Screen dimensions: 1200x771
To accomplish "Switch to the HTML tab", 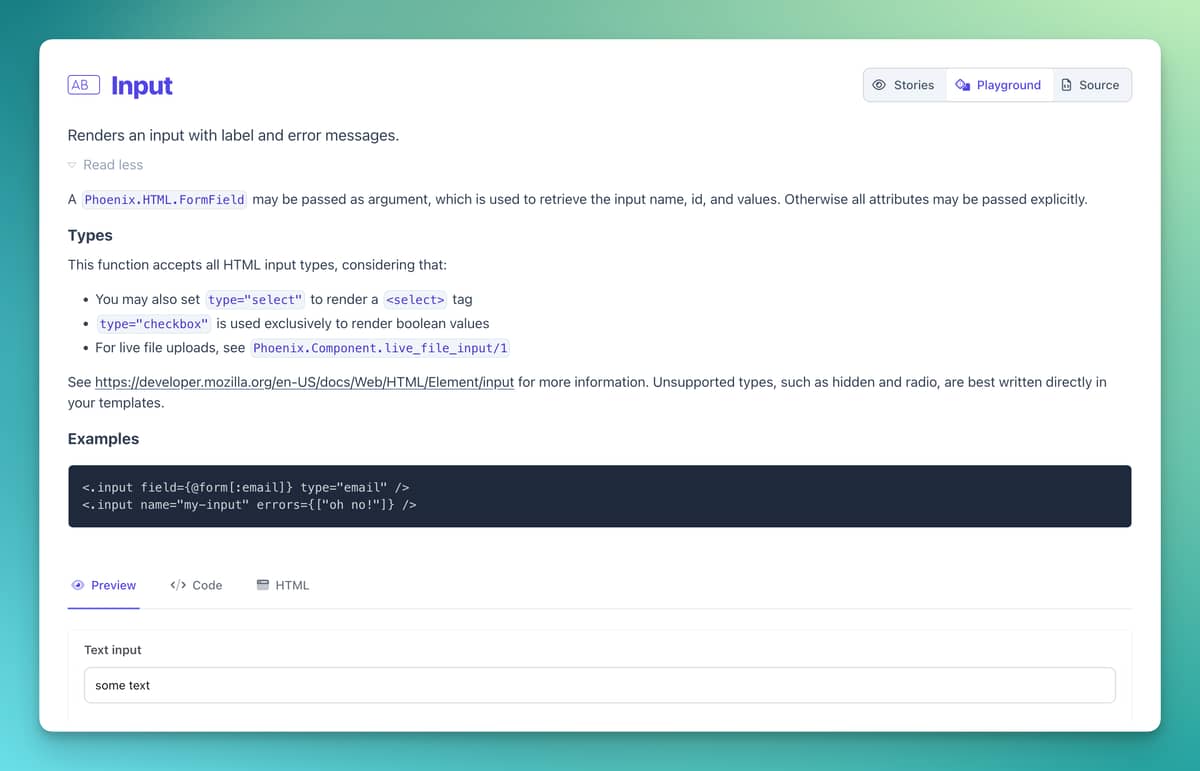I will pyautogui.click(x=293, y=585).
